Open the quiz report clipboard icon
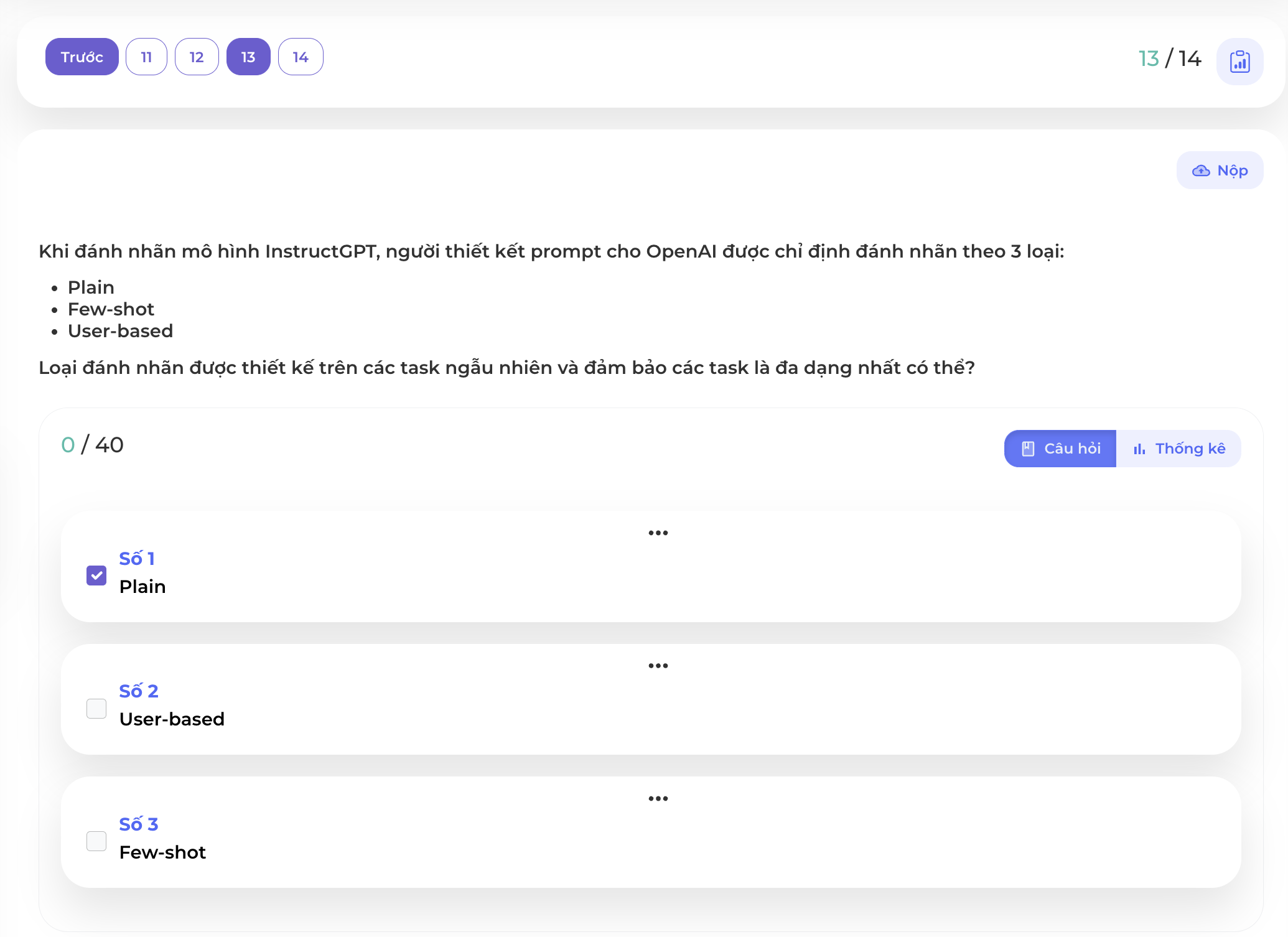Viewport: 1288px width, 937px height. click(x=1239, y=61)
